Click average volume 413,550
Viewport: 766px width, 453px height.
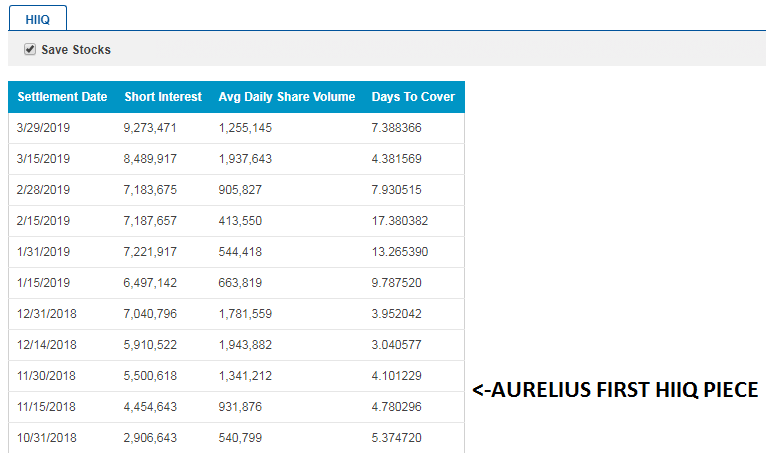240,221
